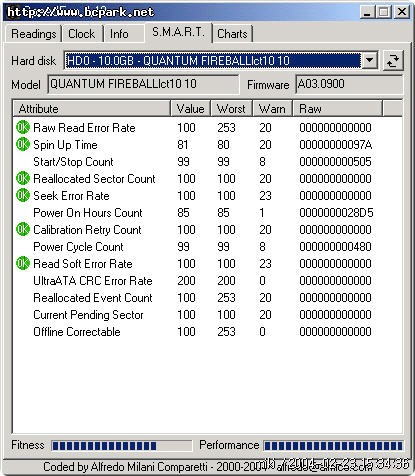
Task: Open the Charts tab
Action: 232,34
